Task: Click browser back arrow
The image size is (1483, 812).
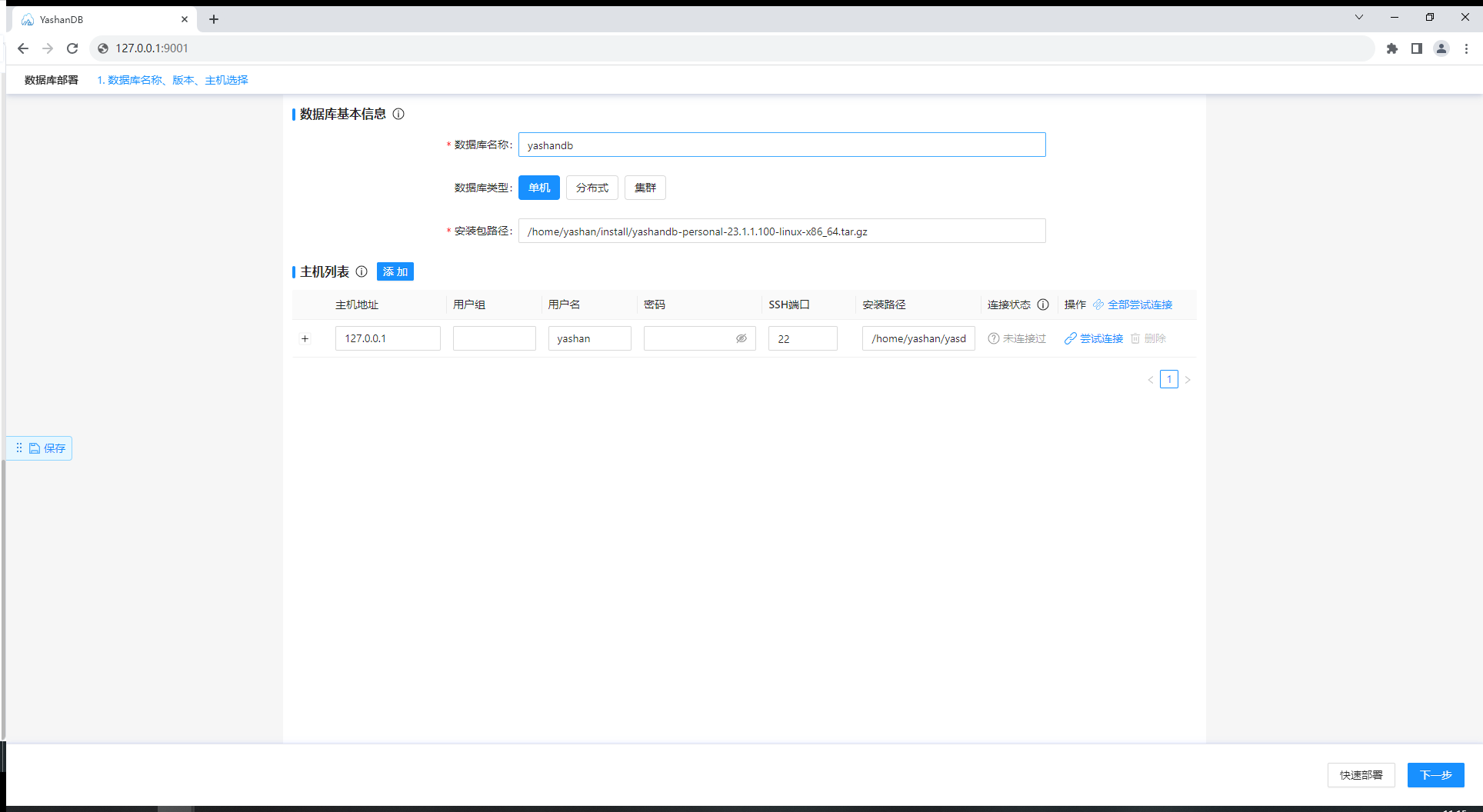Action: tap(23, 48)
